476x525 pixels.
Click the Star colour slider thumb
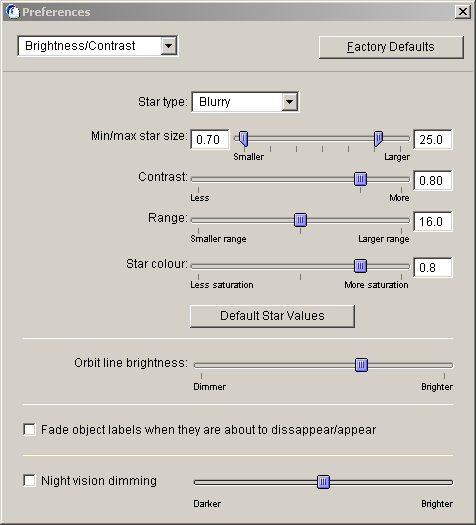pyautogui.click(x=360, y=266)
